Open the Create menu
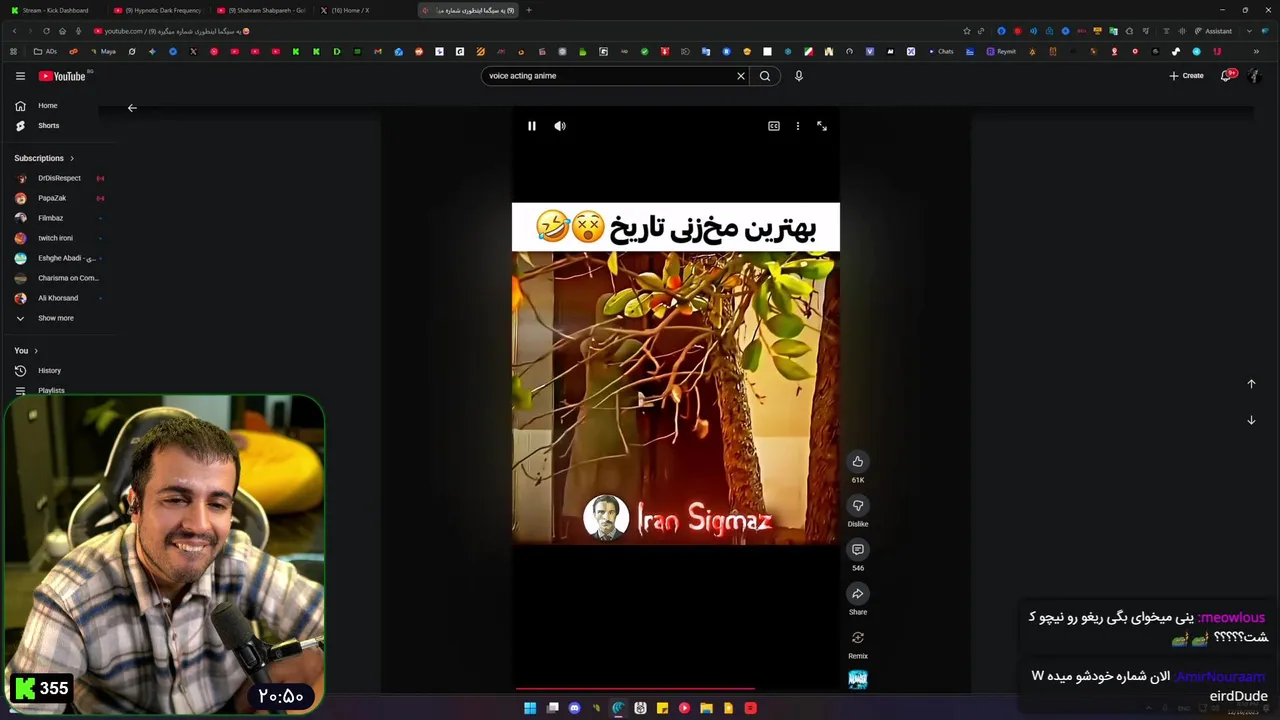1280x720 pixels. tap(1186, 76)
